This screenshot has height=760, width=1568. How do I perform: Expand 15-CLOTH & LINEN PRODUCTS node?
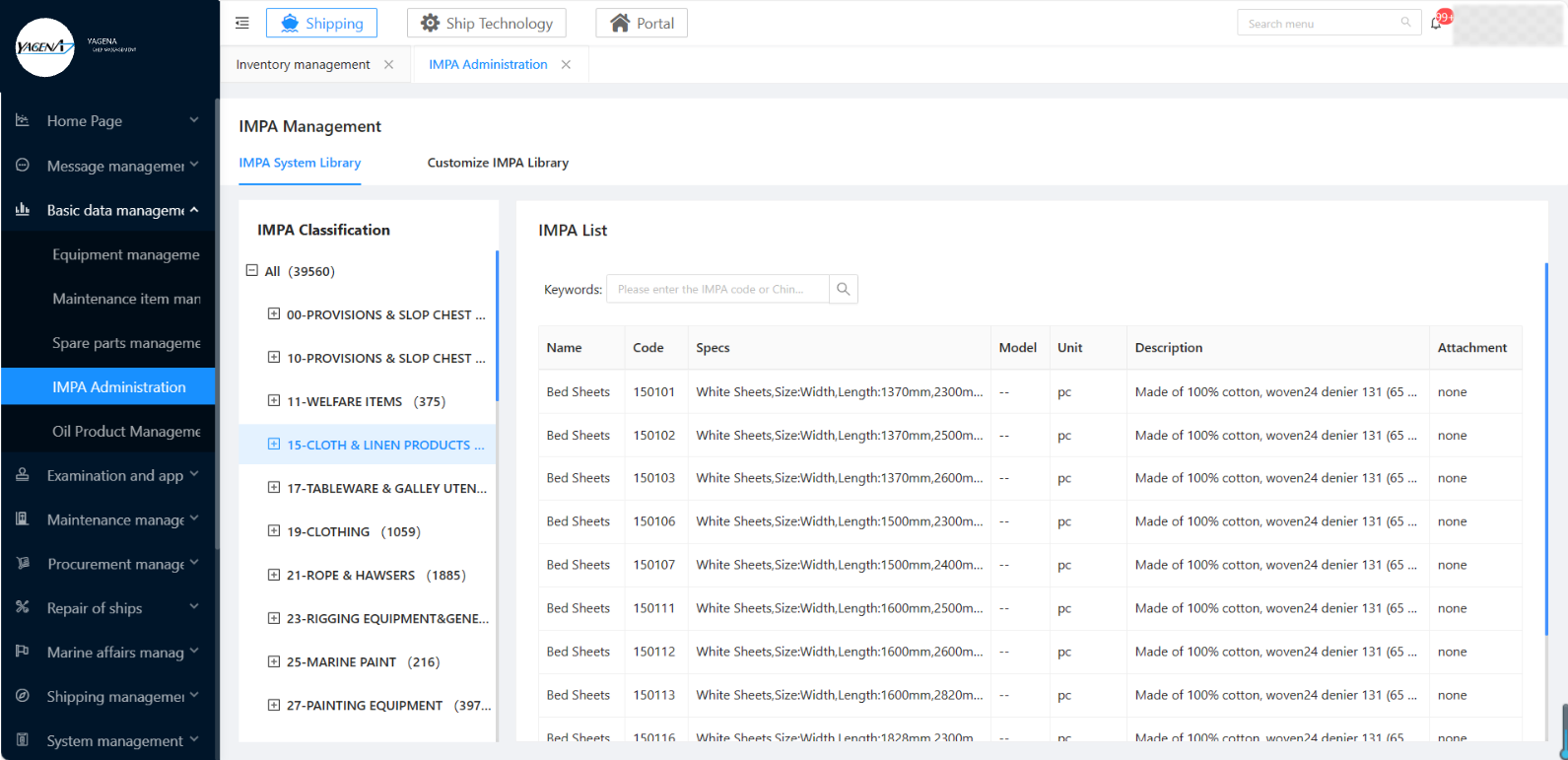click(x=274, y=445)
